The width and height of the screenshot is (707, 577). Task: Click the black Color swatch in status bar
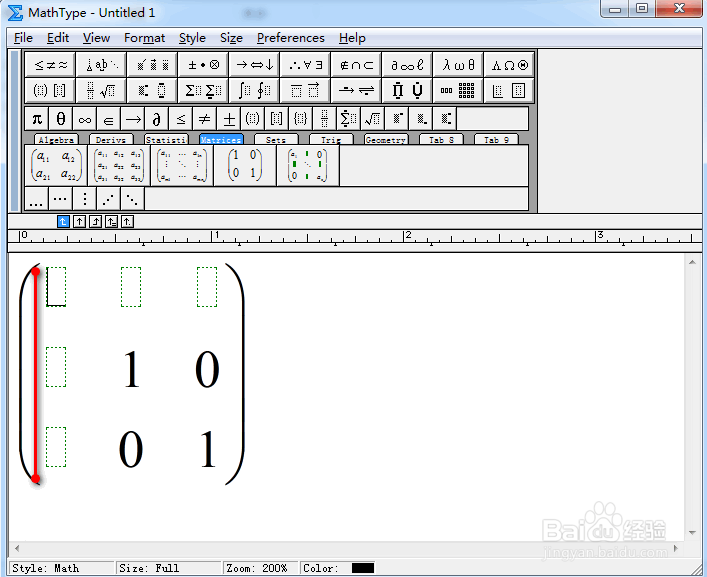tap(363, 568)
